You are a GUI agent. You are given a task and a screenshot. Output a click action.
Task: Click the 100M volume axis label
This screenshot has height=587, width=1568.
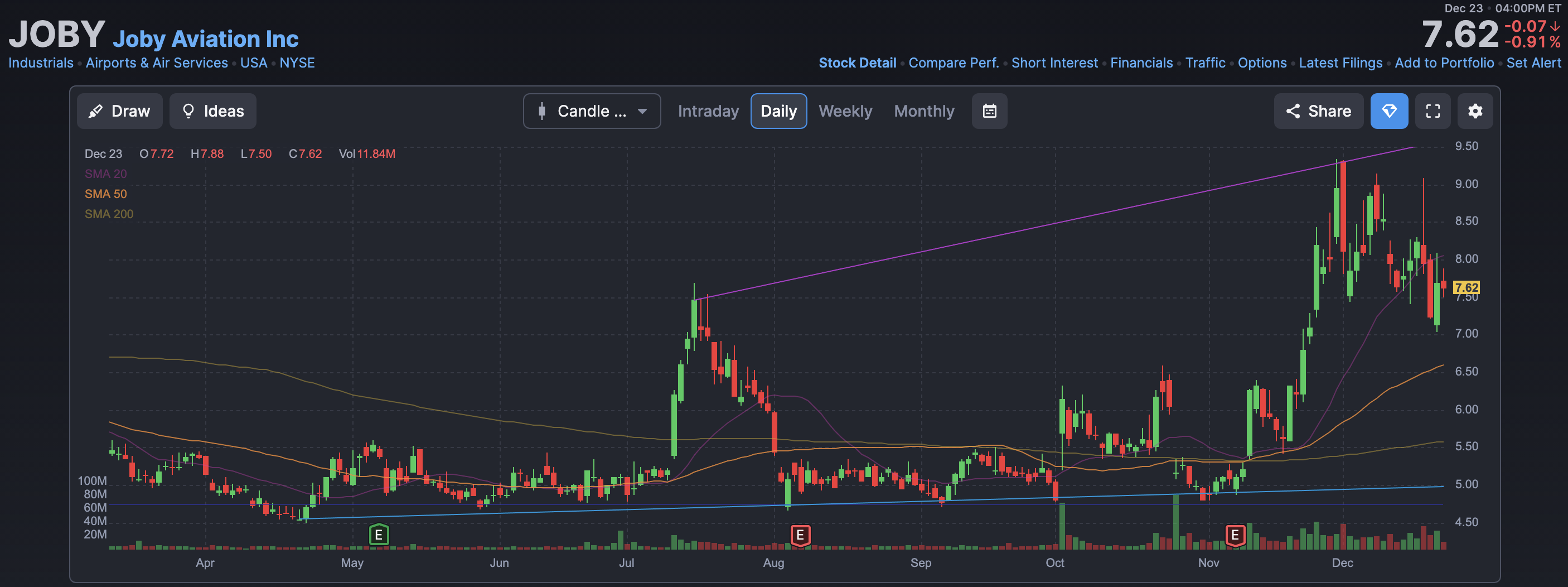click(92, 480)
